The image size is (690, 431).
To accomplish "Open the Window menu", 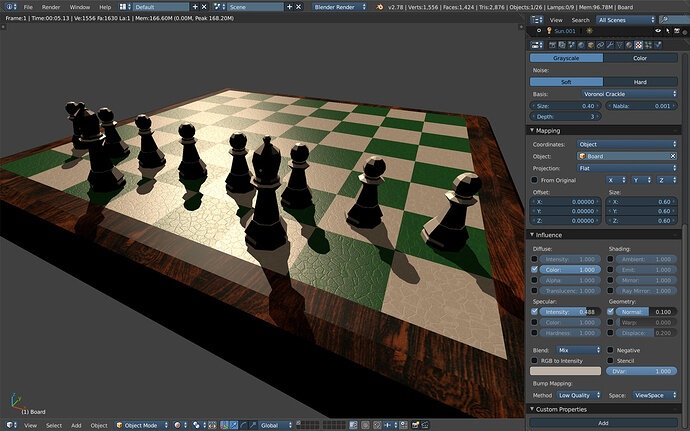I will point(79,7).
